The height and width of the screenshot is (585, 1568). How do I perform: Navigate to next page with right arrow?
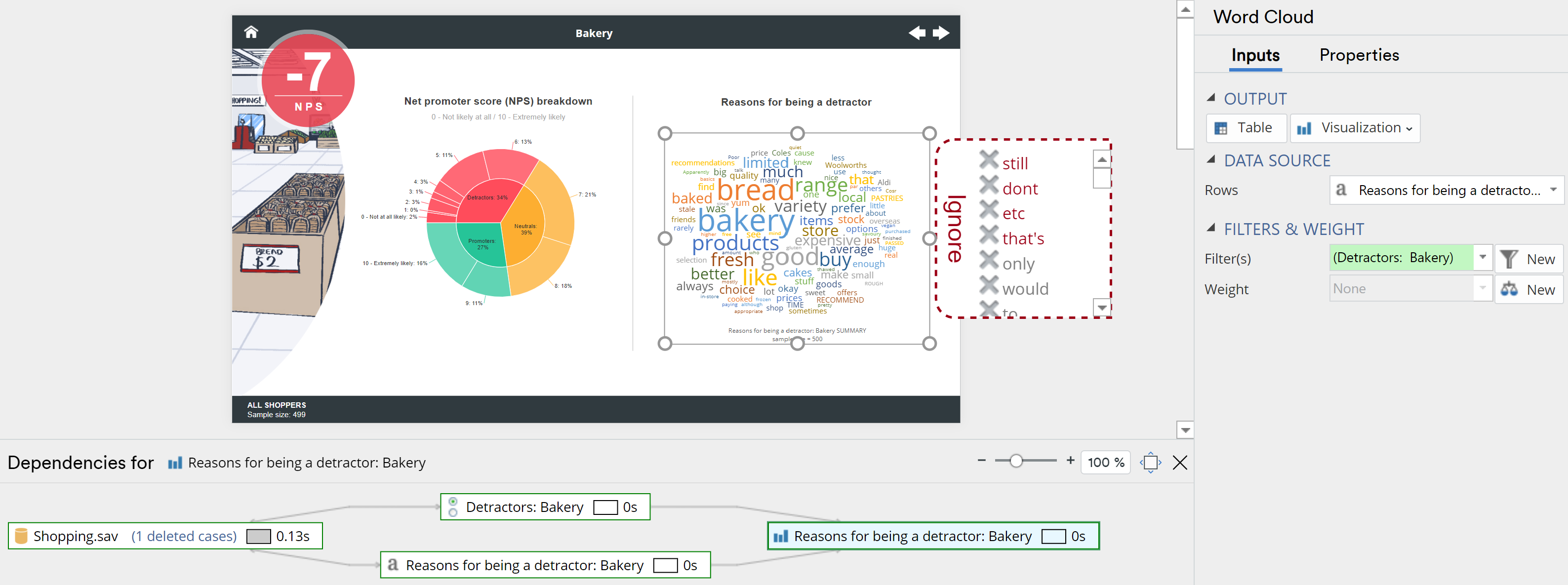click(x=941, y=33)
